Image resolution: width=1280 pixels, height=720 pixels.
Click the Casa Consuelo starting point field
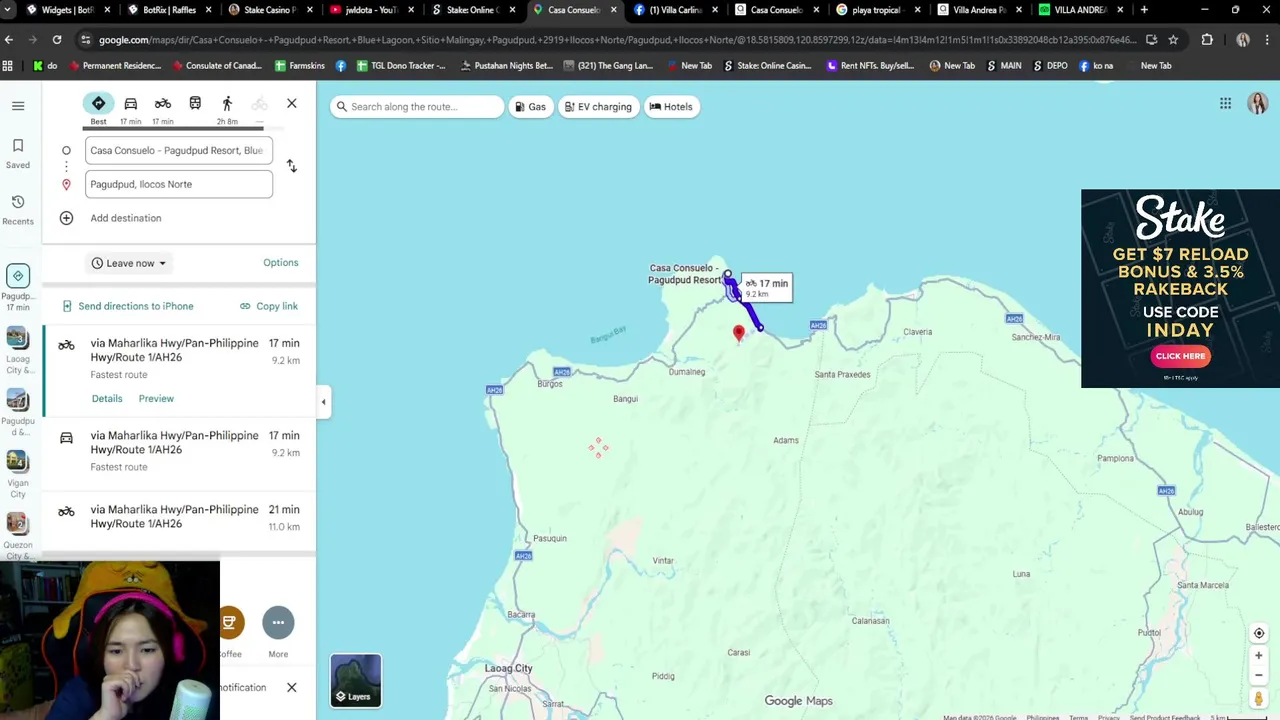tap(178, 150)
